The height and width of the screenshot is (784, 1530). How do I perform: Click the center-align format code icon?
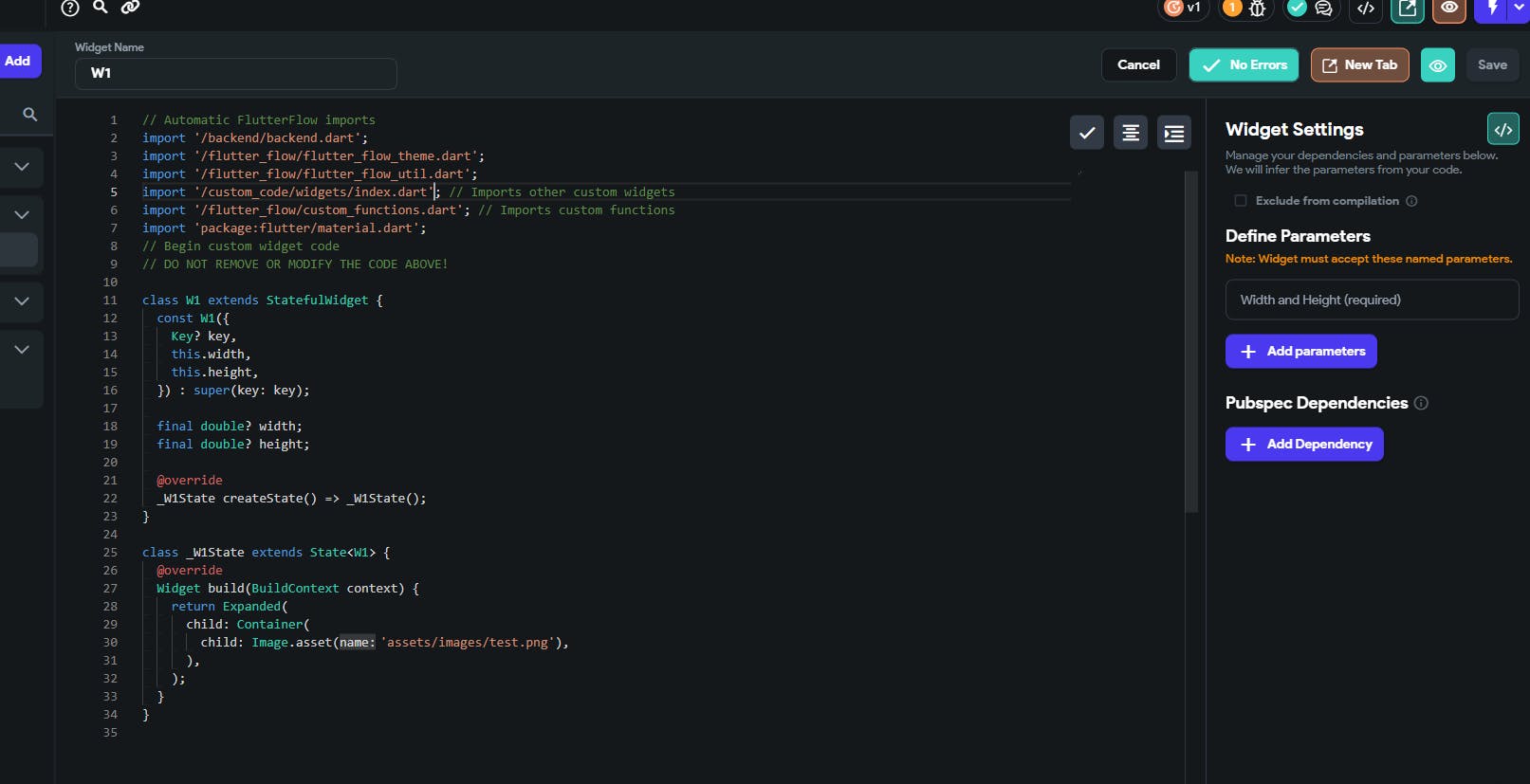click(1131, 133)
